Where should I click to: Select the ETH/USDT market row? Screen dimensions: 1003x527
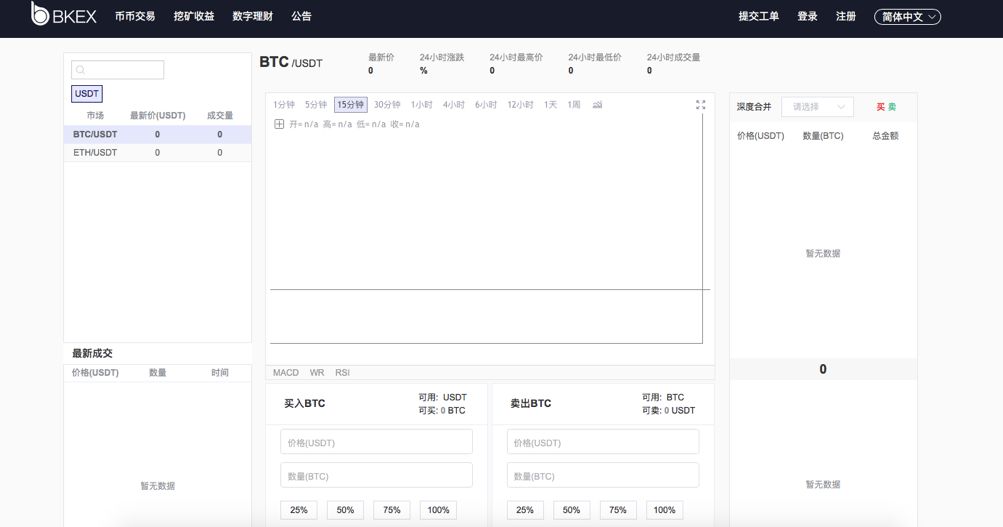click(157, 152)
